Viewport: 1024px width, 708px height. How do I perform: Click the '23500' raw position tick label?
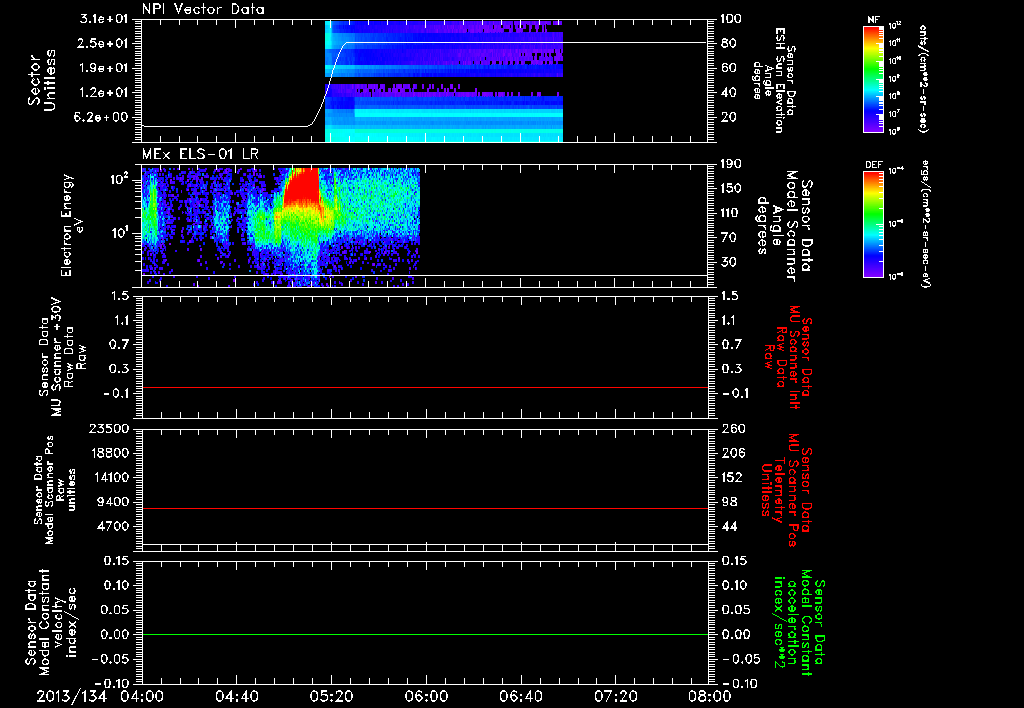pyautogui.click(x=110, y=428)
